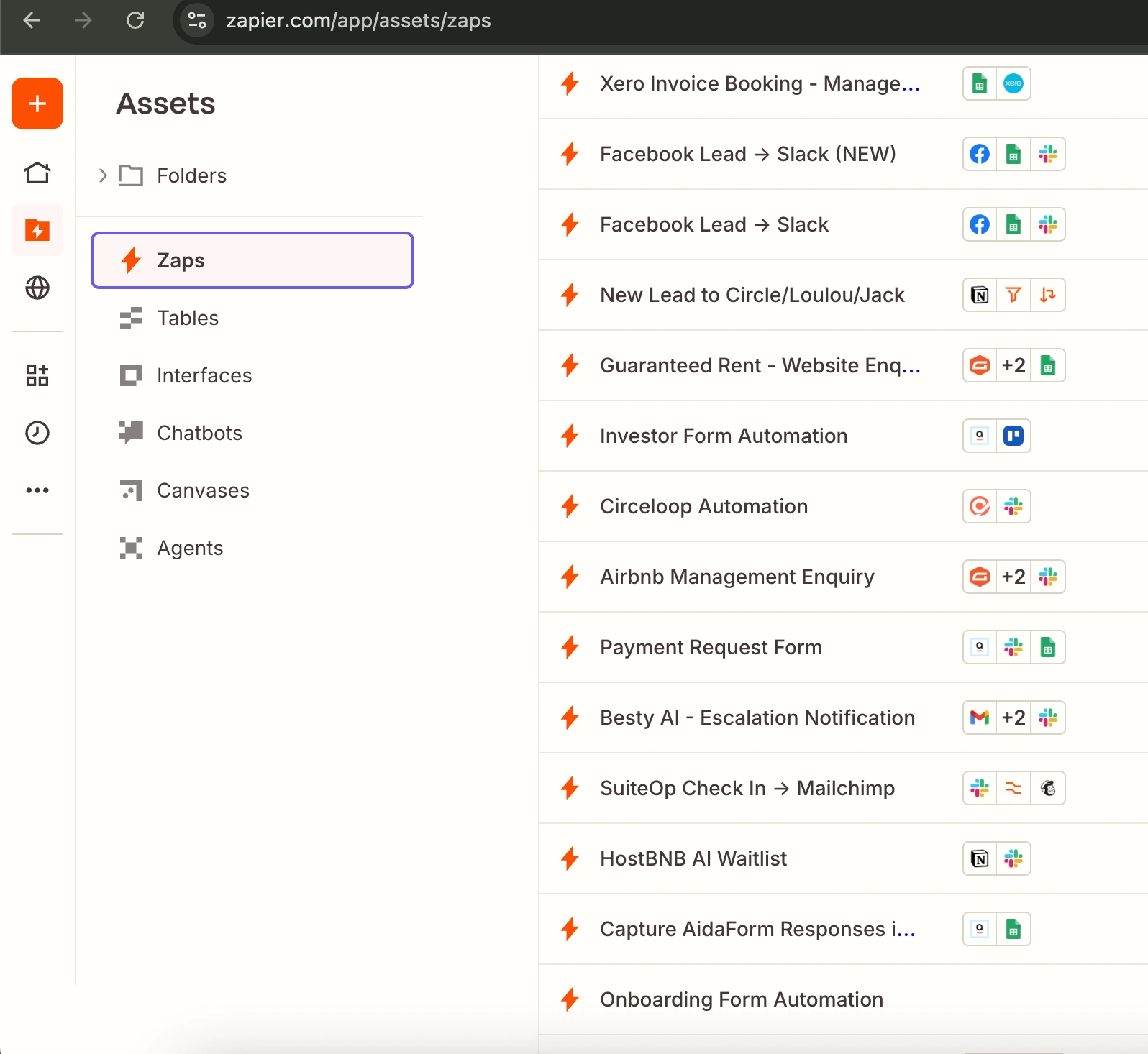Viewport: 1148px width, 1054px height.
Task: Open the globe Discover icon in sidebar
Action: [x=37, y=288]
